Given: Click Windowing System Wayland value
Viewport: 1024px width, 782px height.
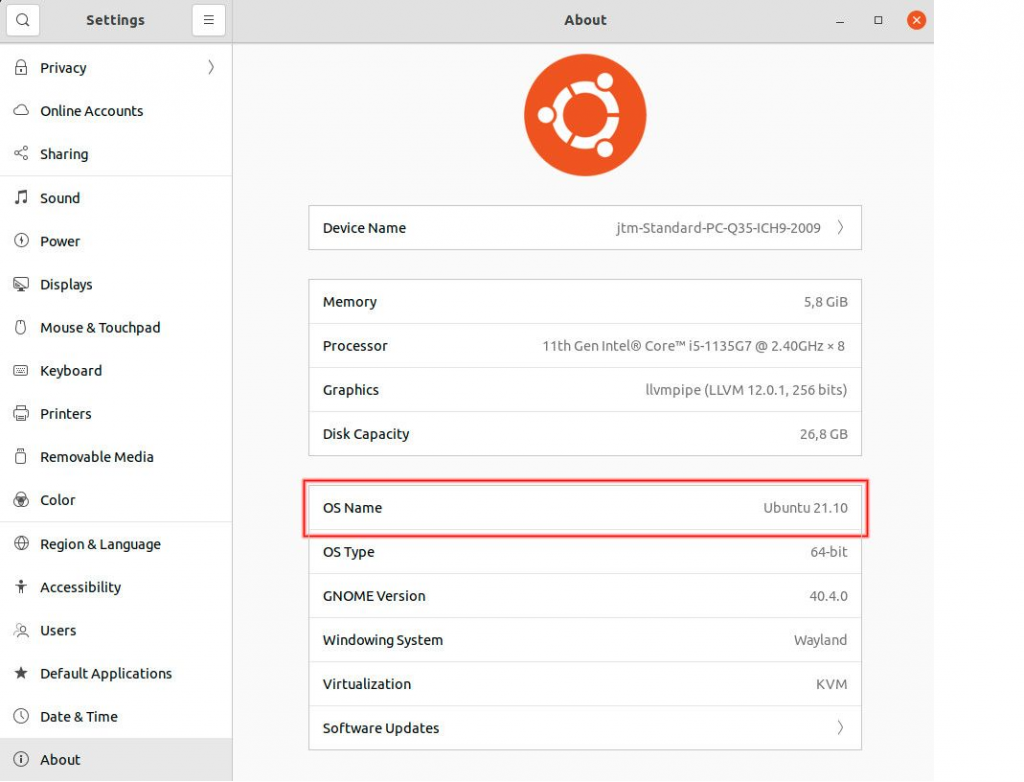Looking at the screenshot, I should 820,640.
